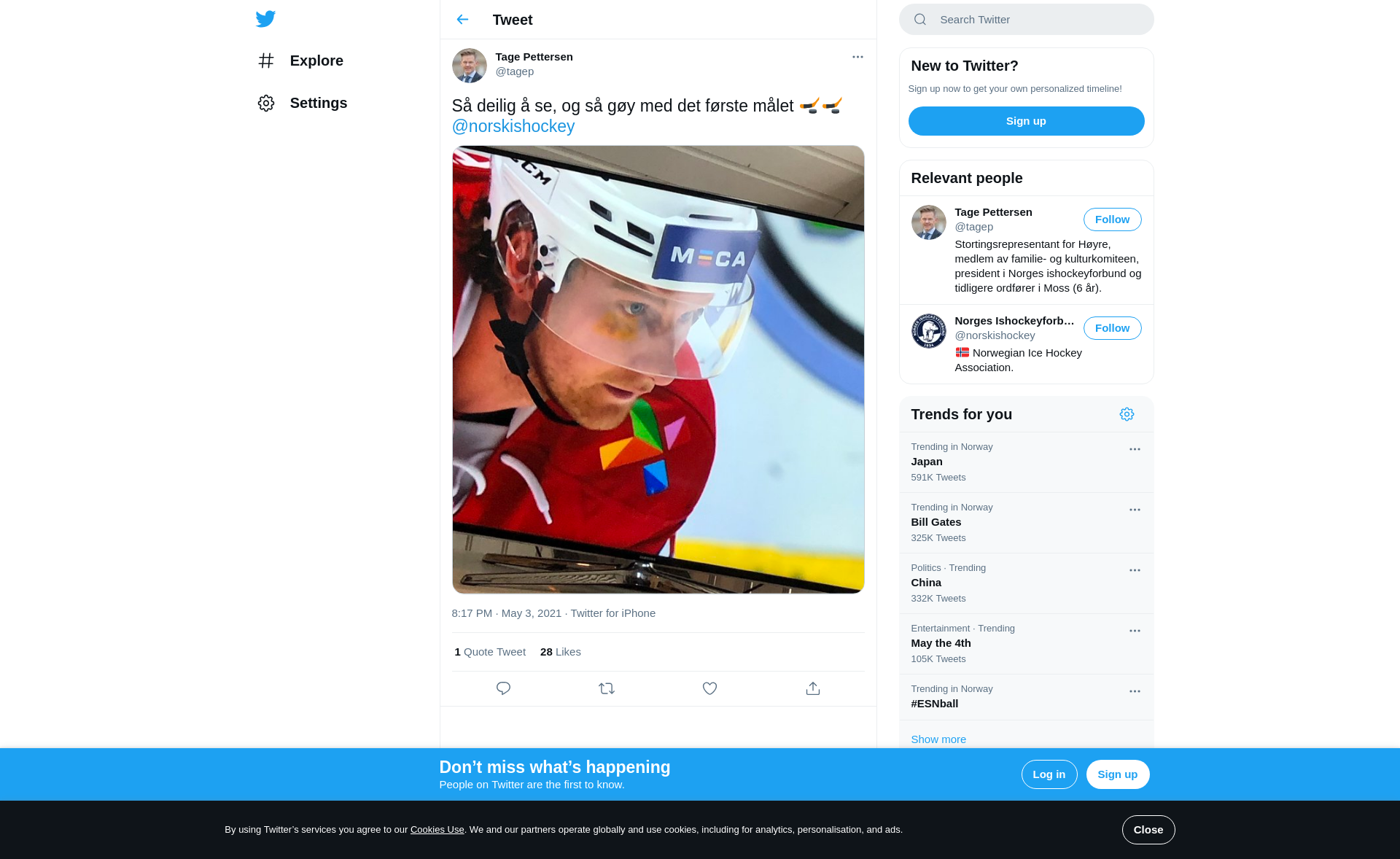The image size is (1400, 859).
Task: Click the Explore hashtag icon
Action: coord(266,61)
